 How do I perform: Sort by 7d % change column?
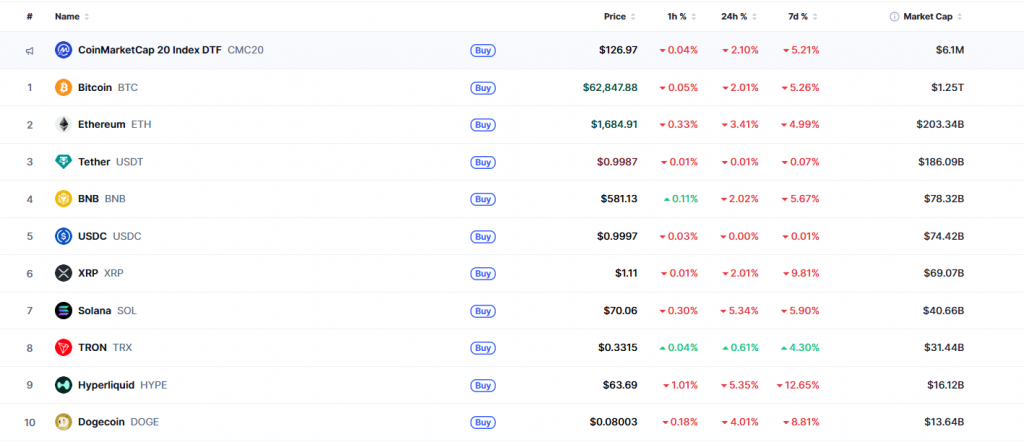click(x=803, y=16)
